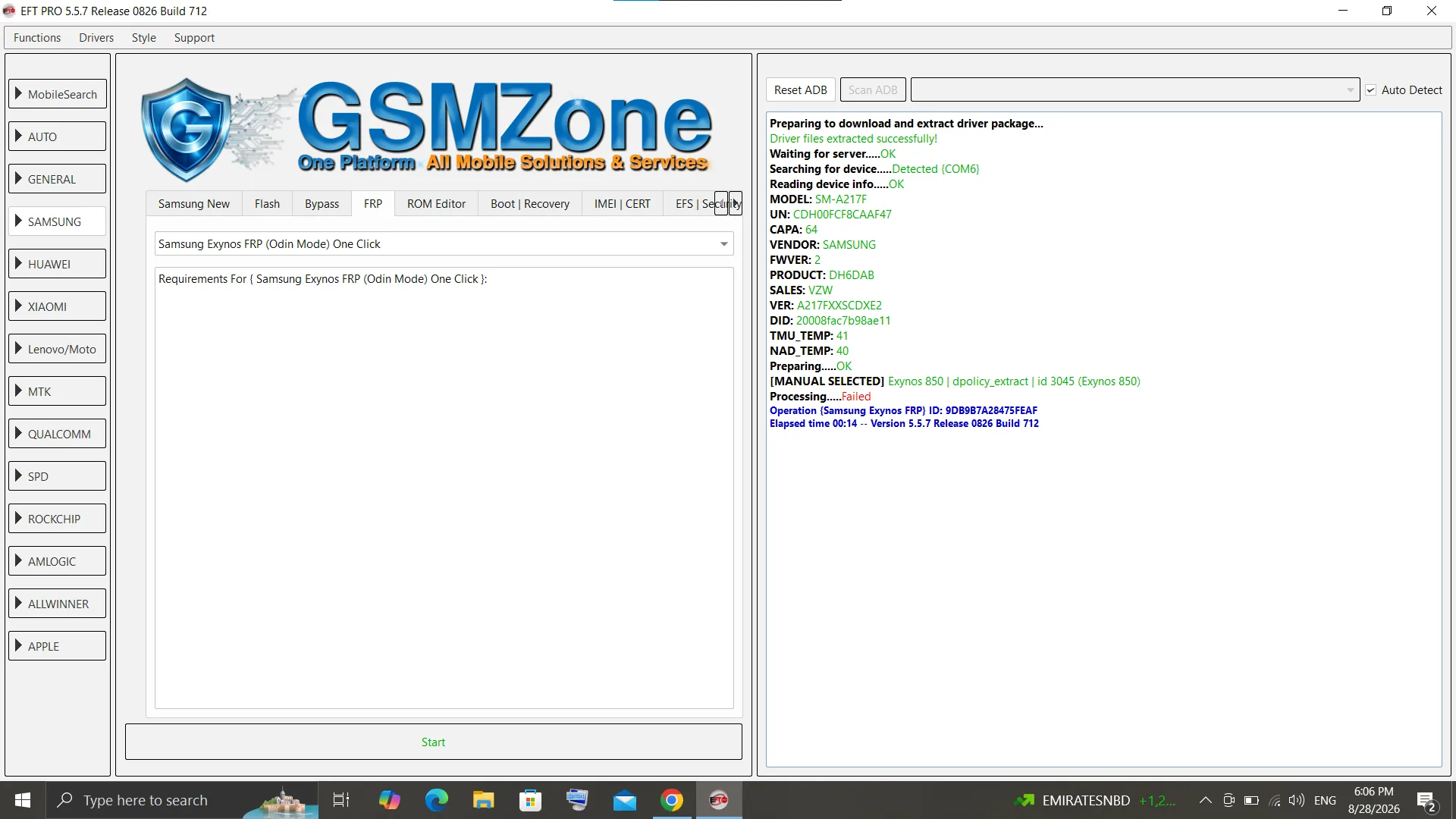
Task: Expand the Lenovo/Moto section
Action: [58, 349]
